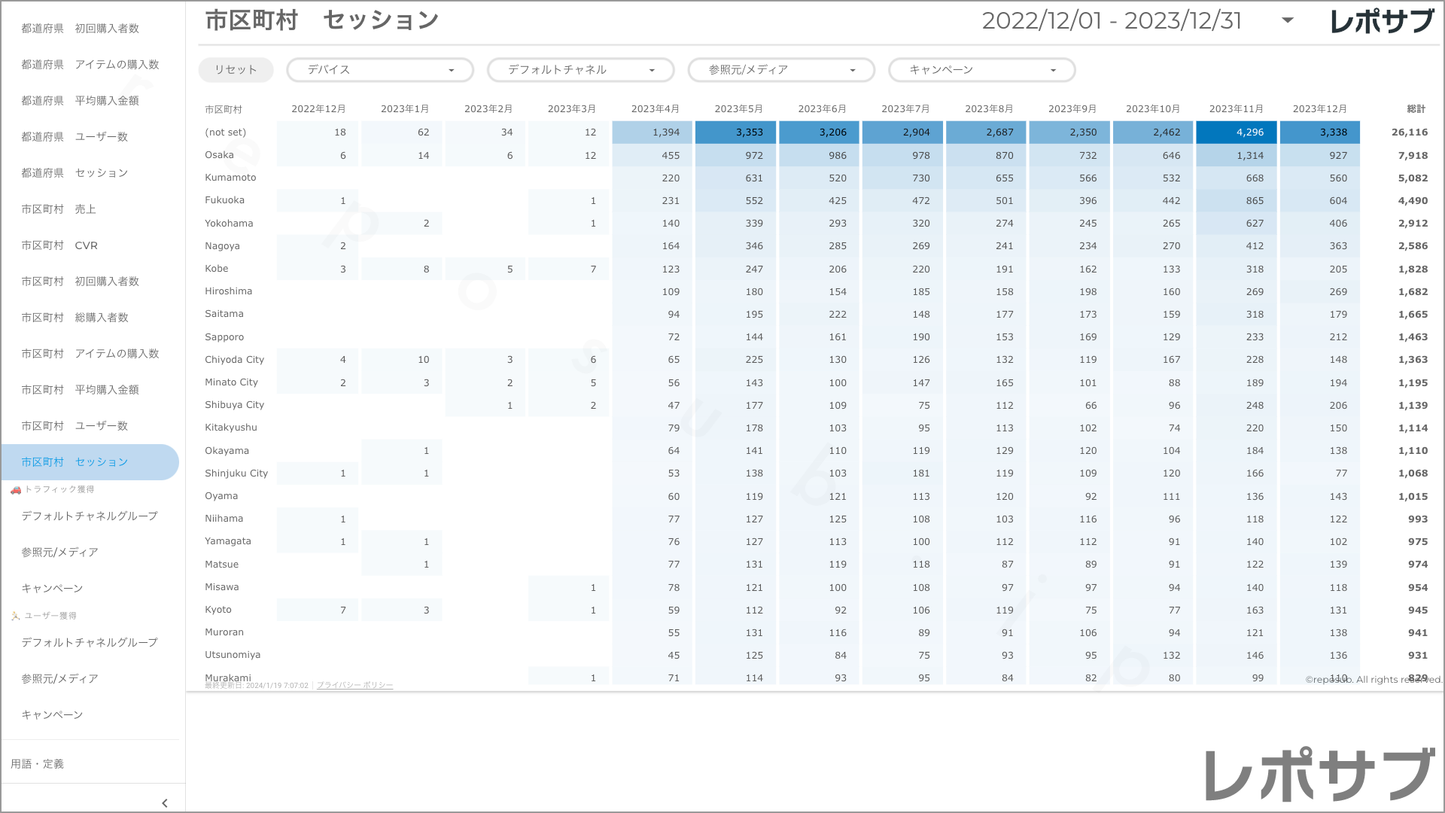This screenshot has width=1445, height=813.
Task: Click the 総計 column header
Action: [1415, 109]
